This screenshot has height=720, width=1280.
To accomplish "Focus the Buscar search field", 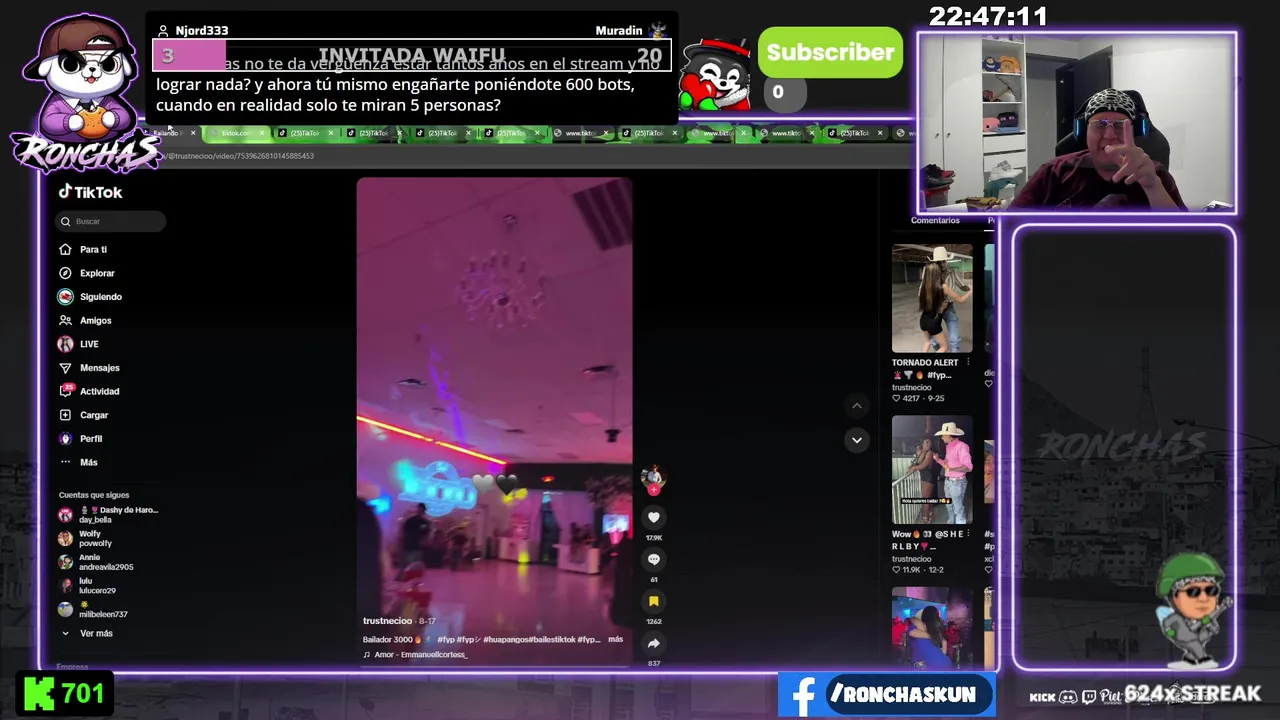I will 111,221.
